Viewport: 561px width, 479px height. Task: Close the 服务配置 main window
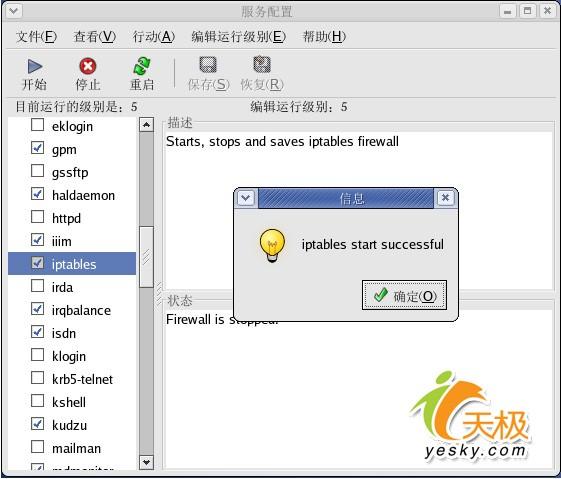pos(547,11)
